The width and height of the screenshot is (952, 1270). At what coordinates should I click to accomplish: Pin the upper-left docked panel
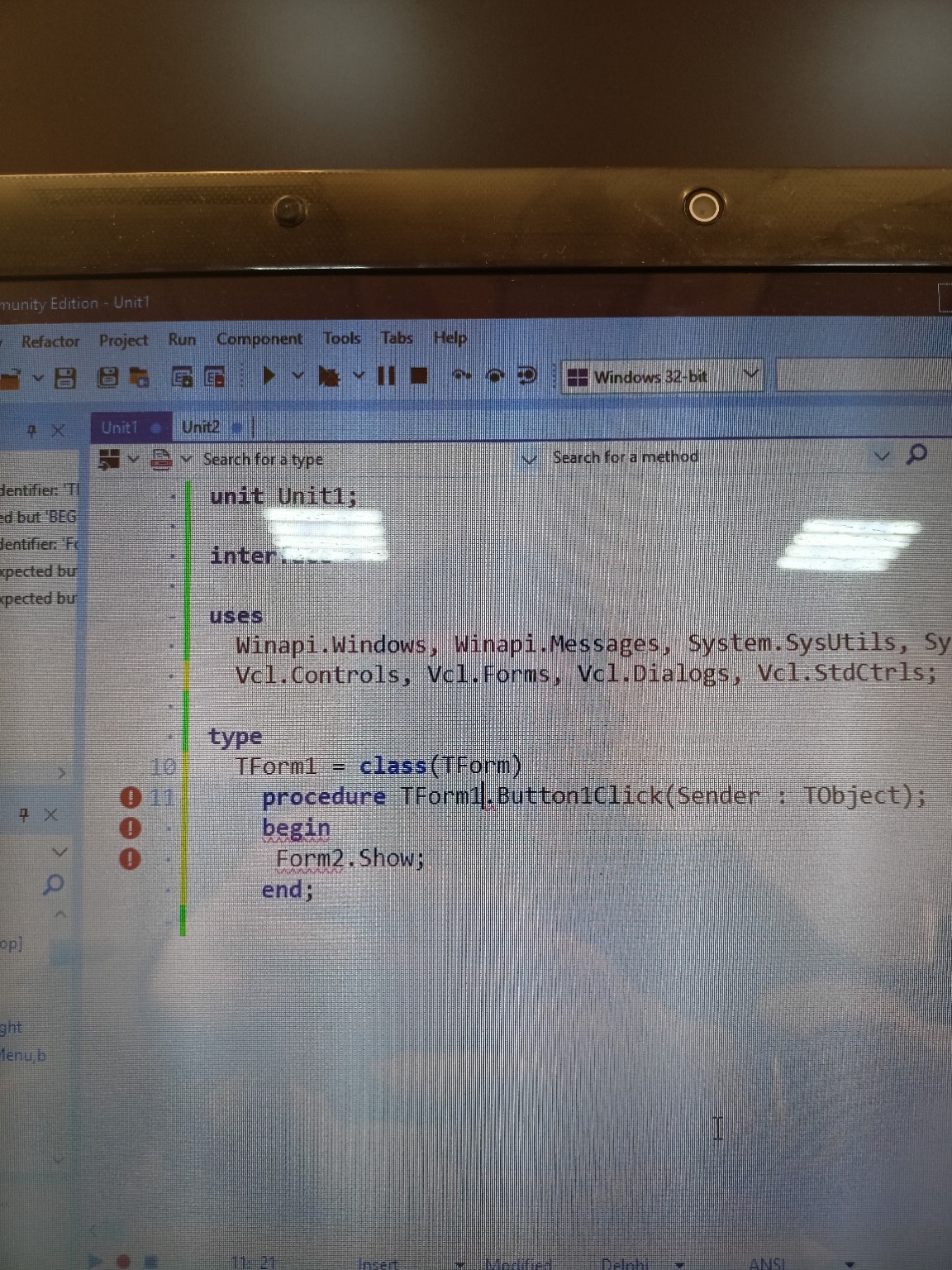[x=32, y=430]
